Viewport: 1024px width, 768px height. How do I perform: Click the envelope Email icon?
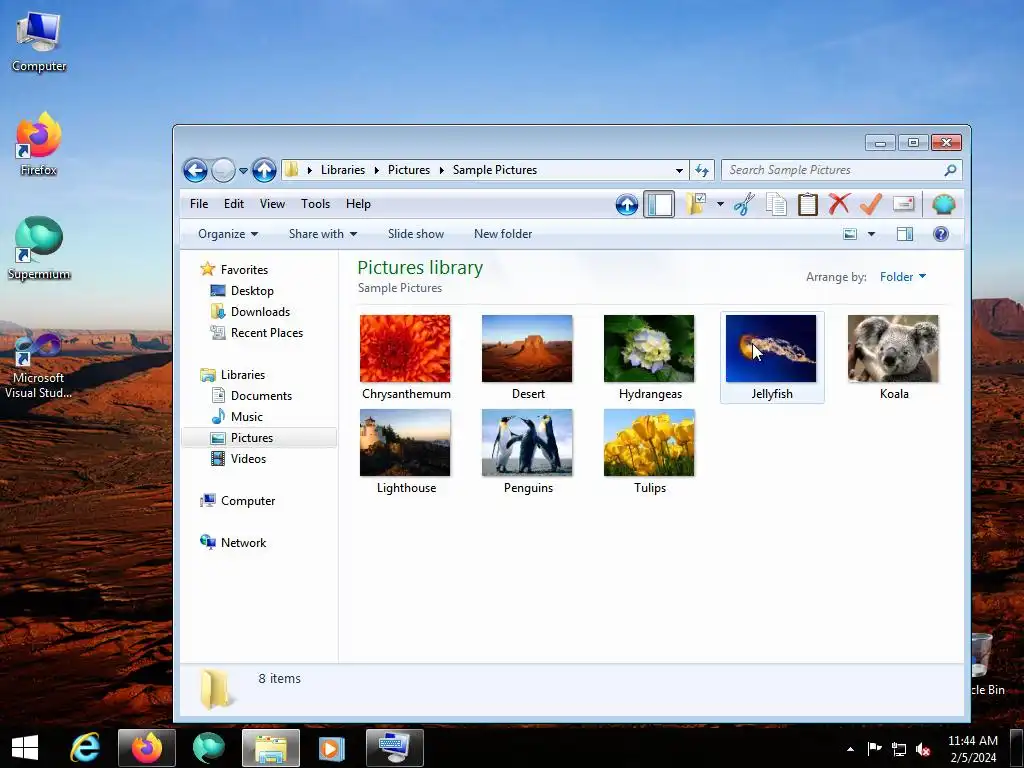(903, 204)
